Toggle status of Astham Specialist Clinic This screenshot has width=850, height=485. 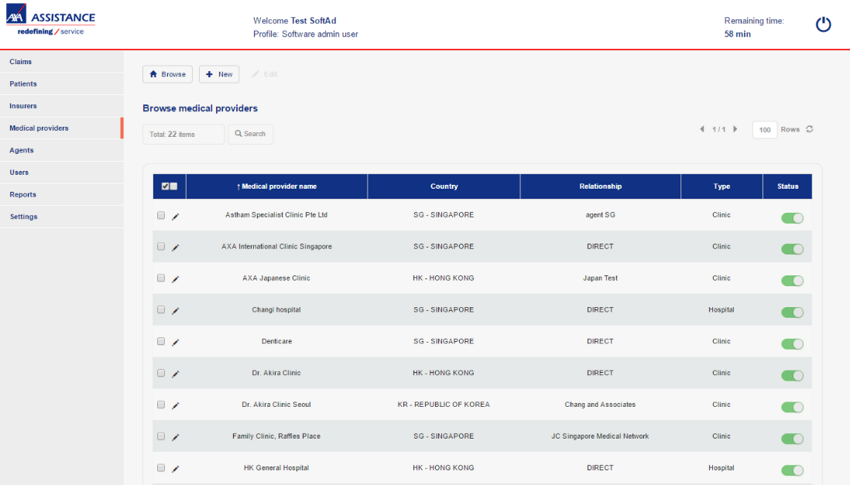[x=792, y=218]
